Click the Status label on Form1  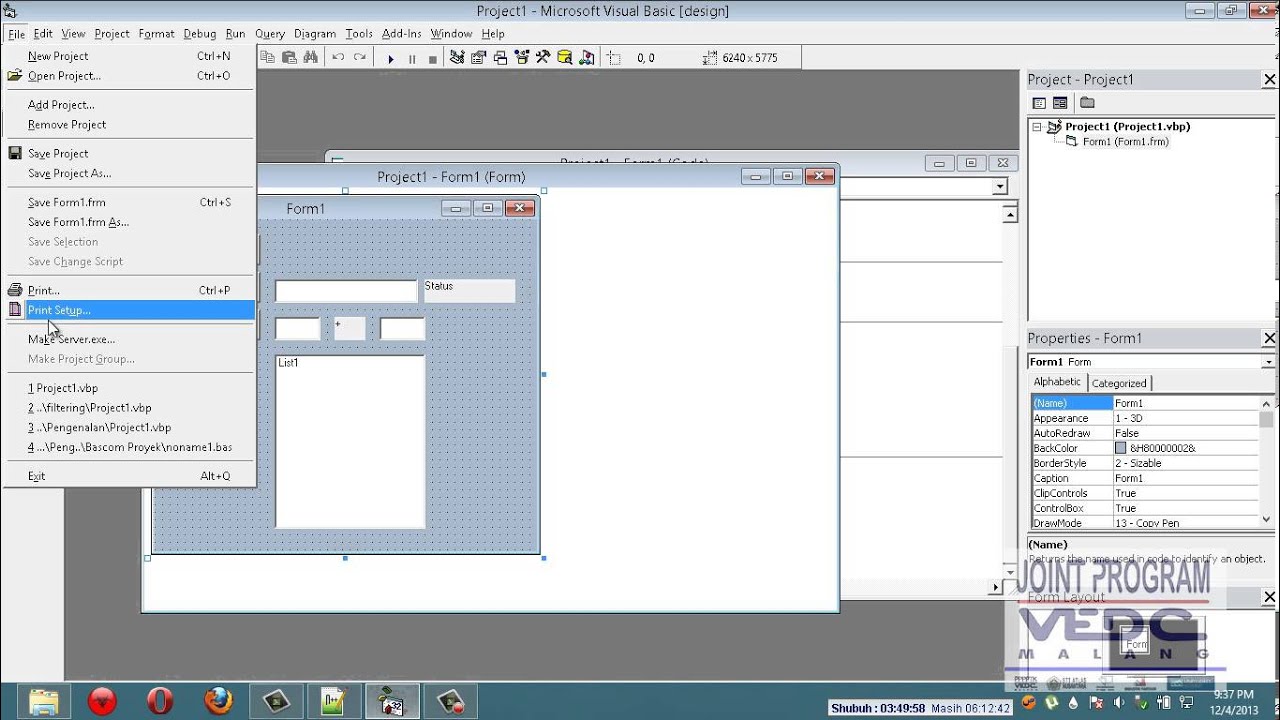point(469,290)
